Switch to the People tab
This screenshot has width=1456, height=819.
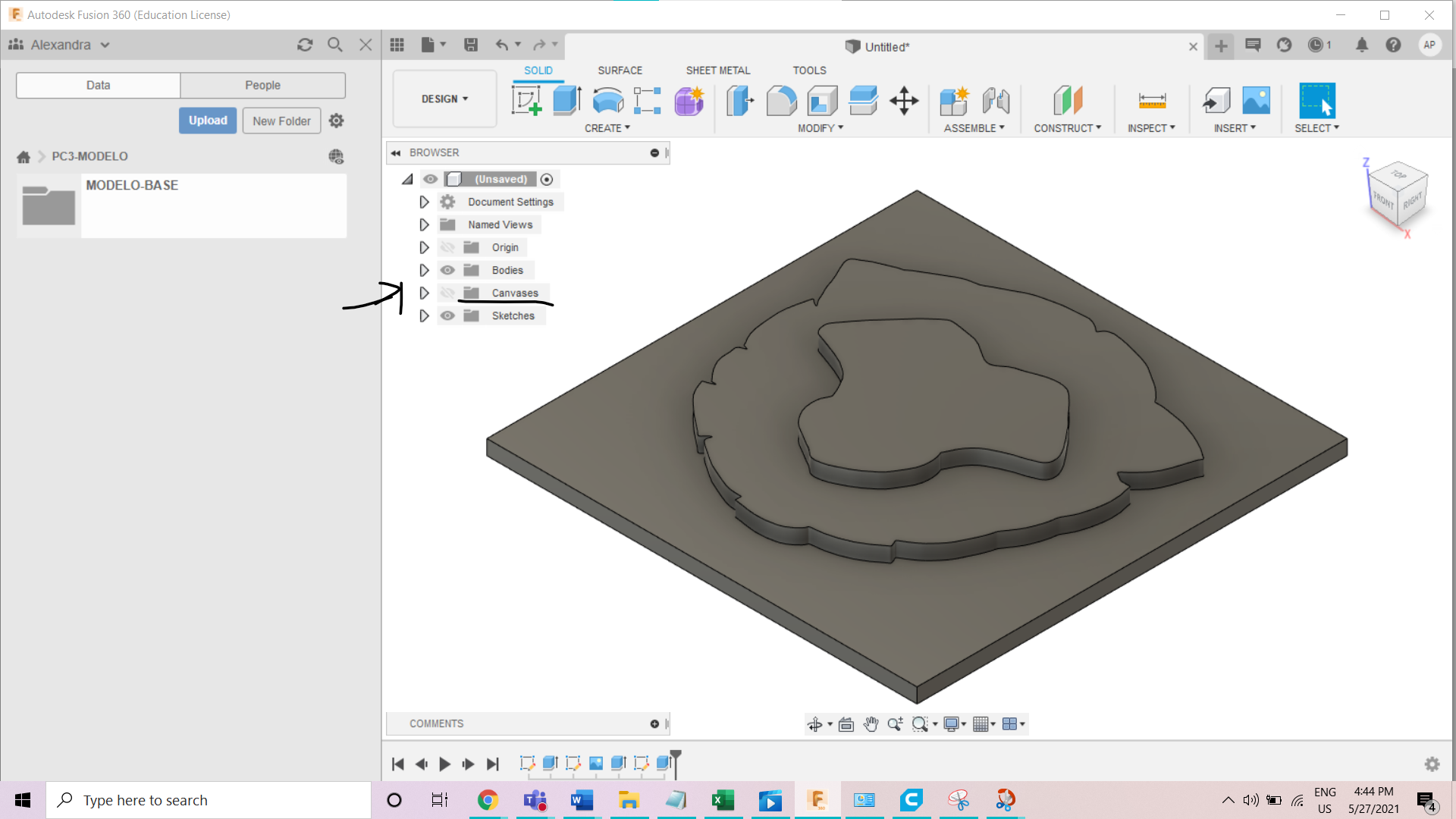tap(262, 85)
